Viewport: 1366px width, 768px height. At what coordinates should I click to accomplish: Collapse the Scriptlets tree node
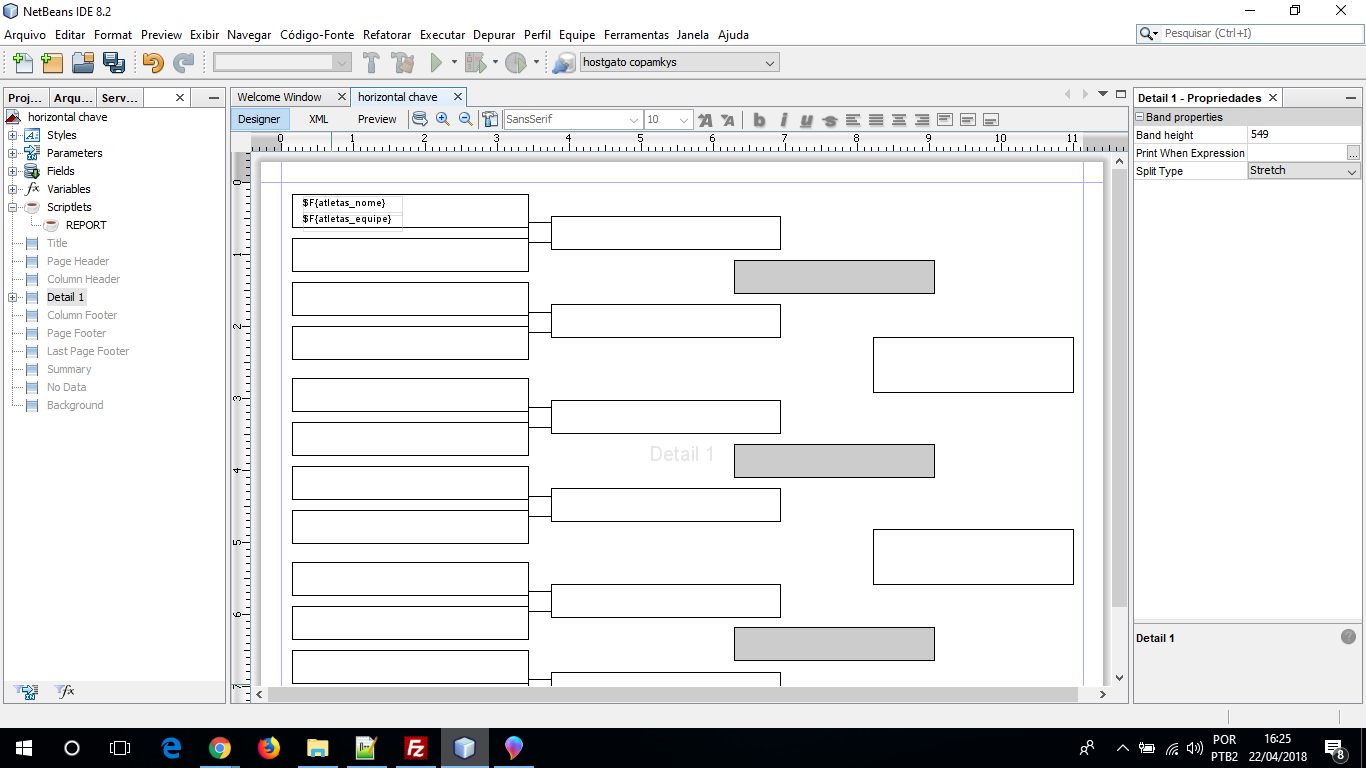[x=13, y=207]
